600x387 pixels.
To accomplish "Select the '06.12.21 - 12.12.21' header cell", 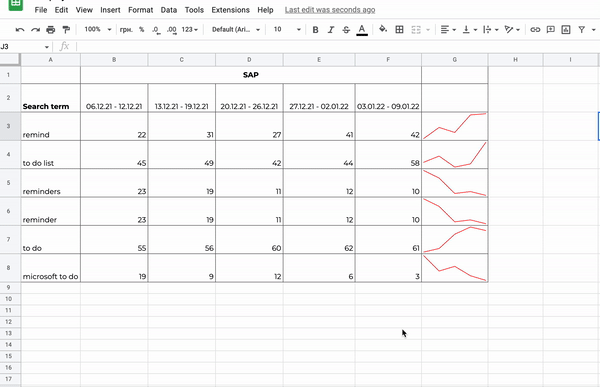I will click(114, 98).
